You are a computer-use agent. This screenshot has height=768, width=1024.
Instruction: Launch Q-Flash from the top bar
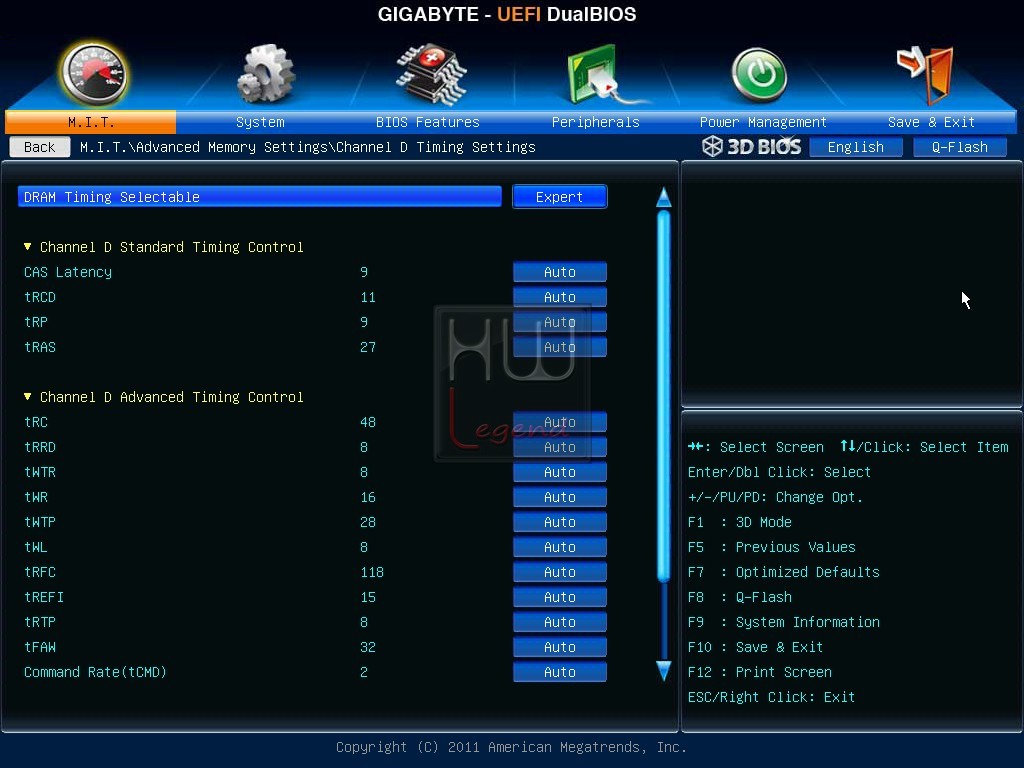pyautogui.click(x=959, y=147)
